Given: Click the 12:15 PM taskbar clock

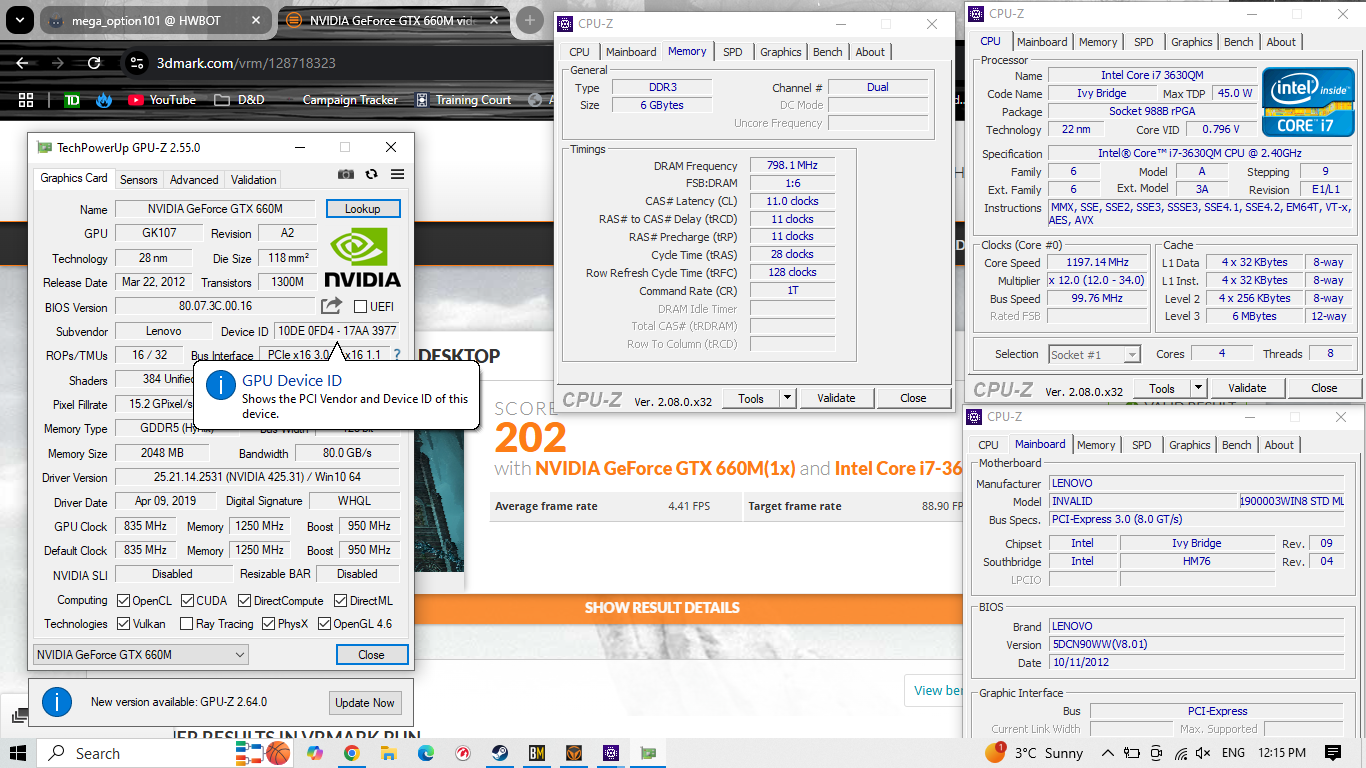Looking at the screenshot, I should [1282, 753].
